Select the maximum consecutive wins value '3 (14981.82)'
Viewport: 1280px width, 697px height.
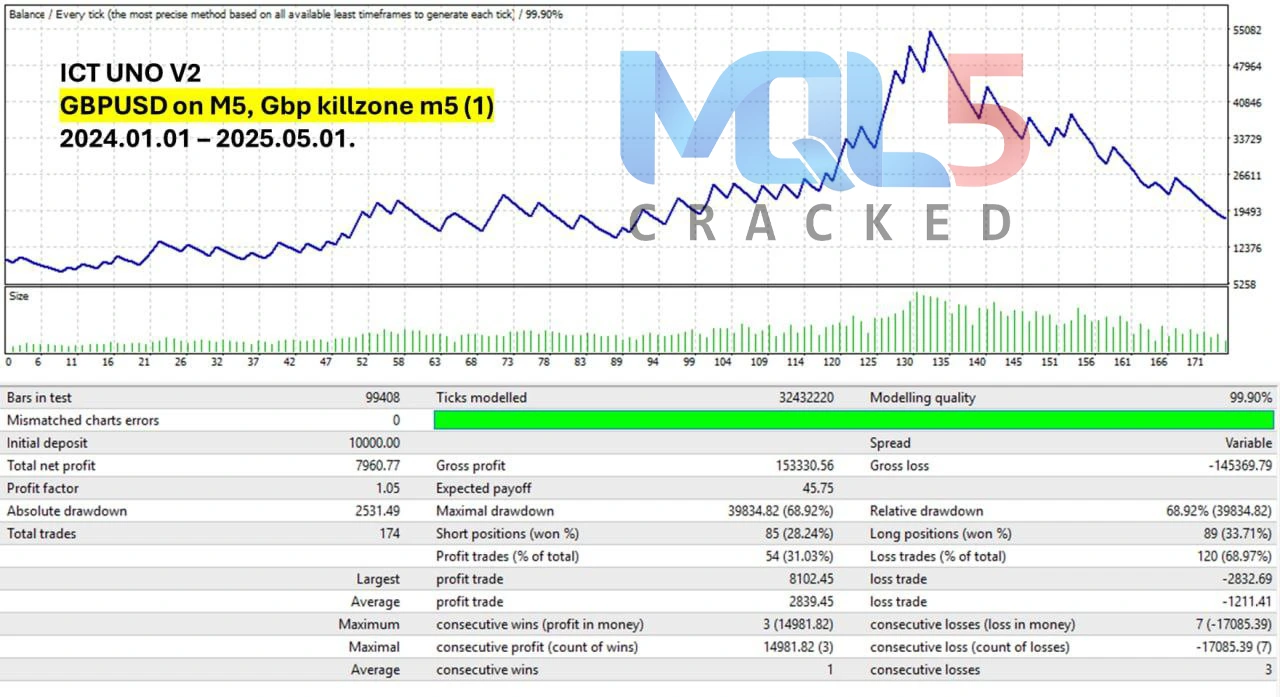pyautogui.click(x=797, y=624)
